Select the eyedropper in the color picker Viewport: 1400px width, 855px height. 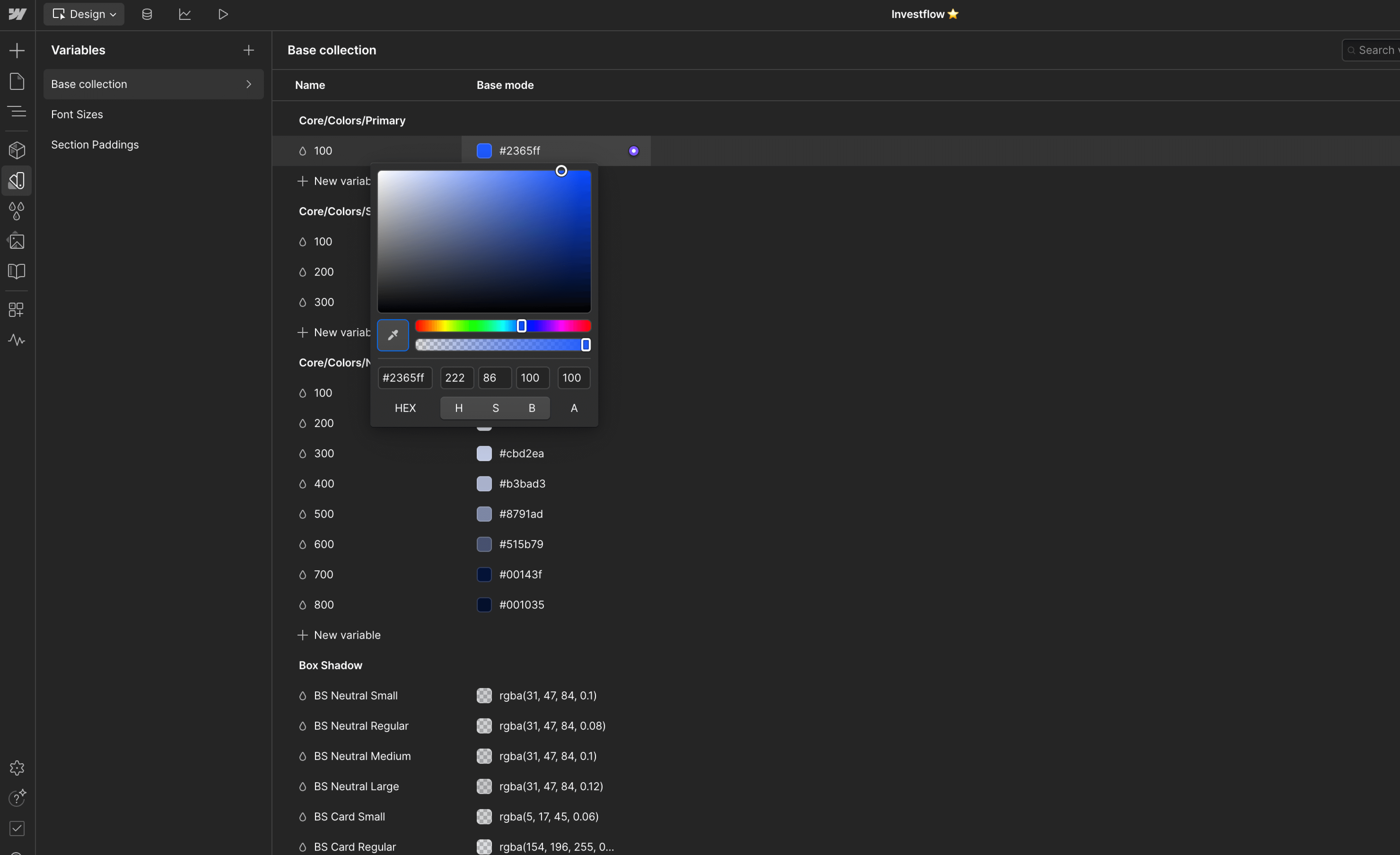pos(393,335)
